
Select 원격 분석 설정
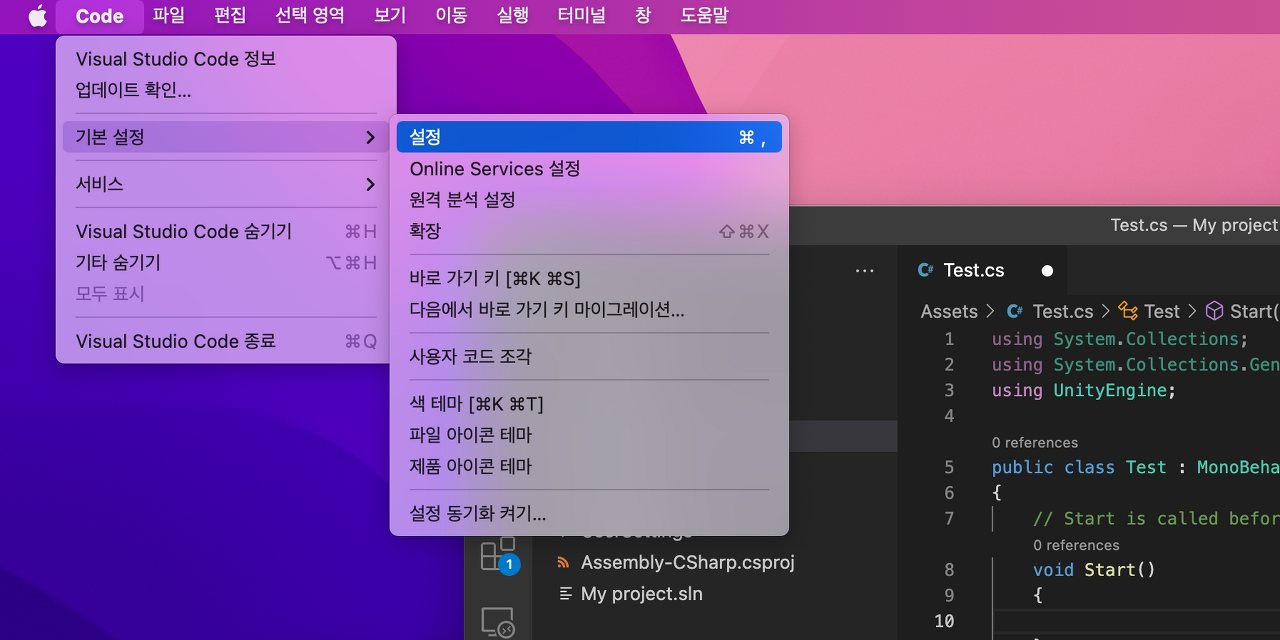pyautogui.click(x=589, y=200)
